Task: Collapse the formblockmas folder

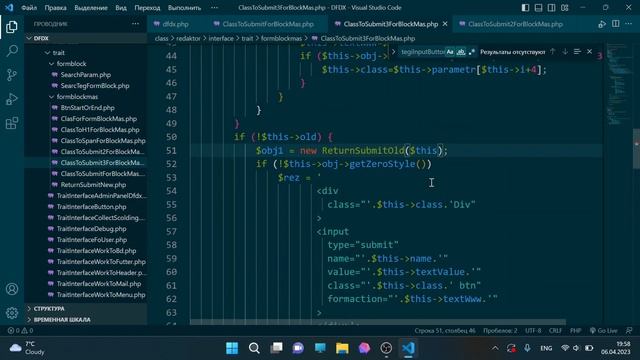Action: point(52,97)
